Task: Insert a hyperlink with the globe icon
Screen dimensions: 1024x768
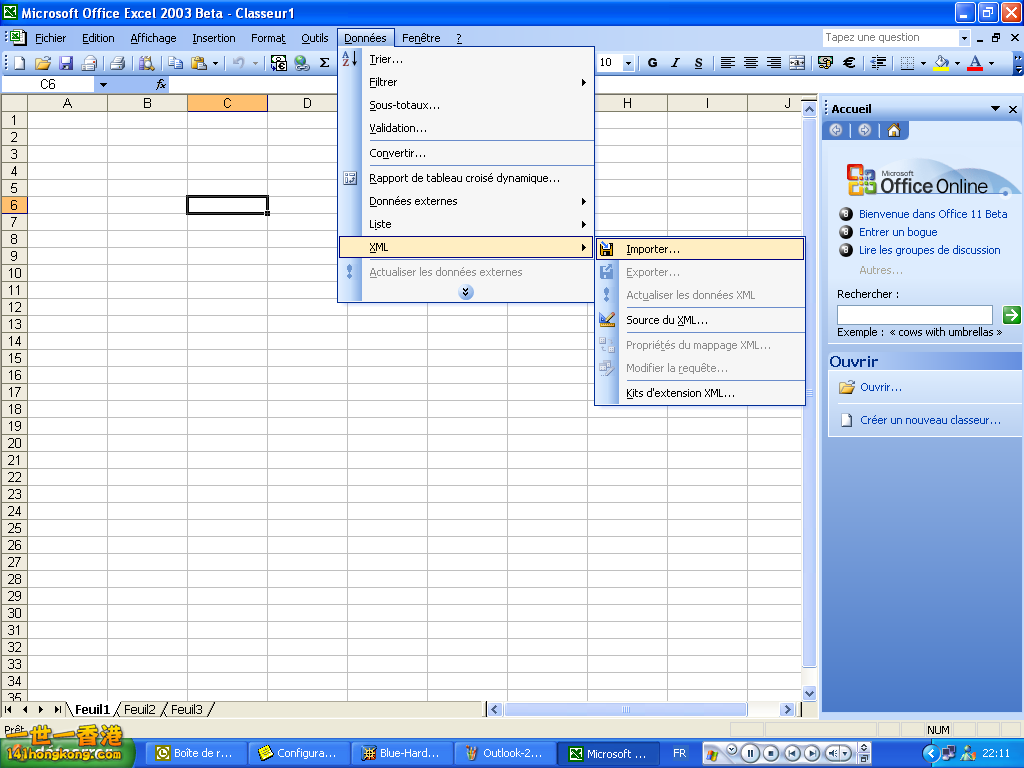Action: point(302,63)
